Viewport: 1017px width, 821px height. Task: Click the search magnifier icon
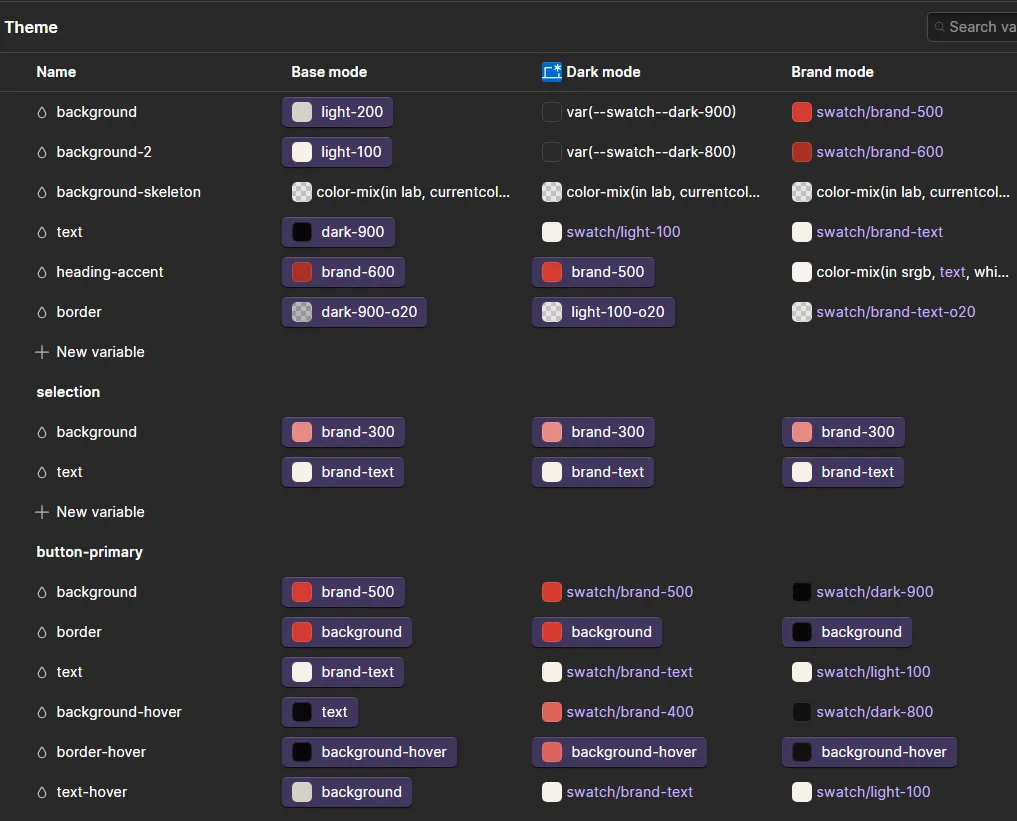pos(939,27)
